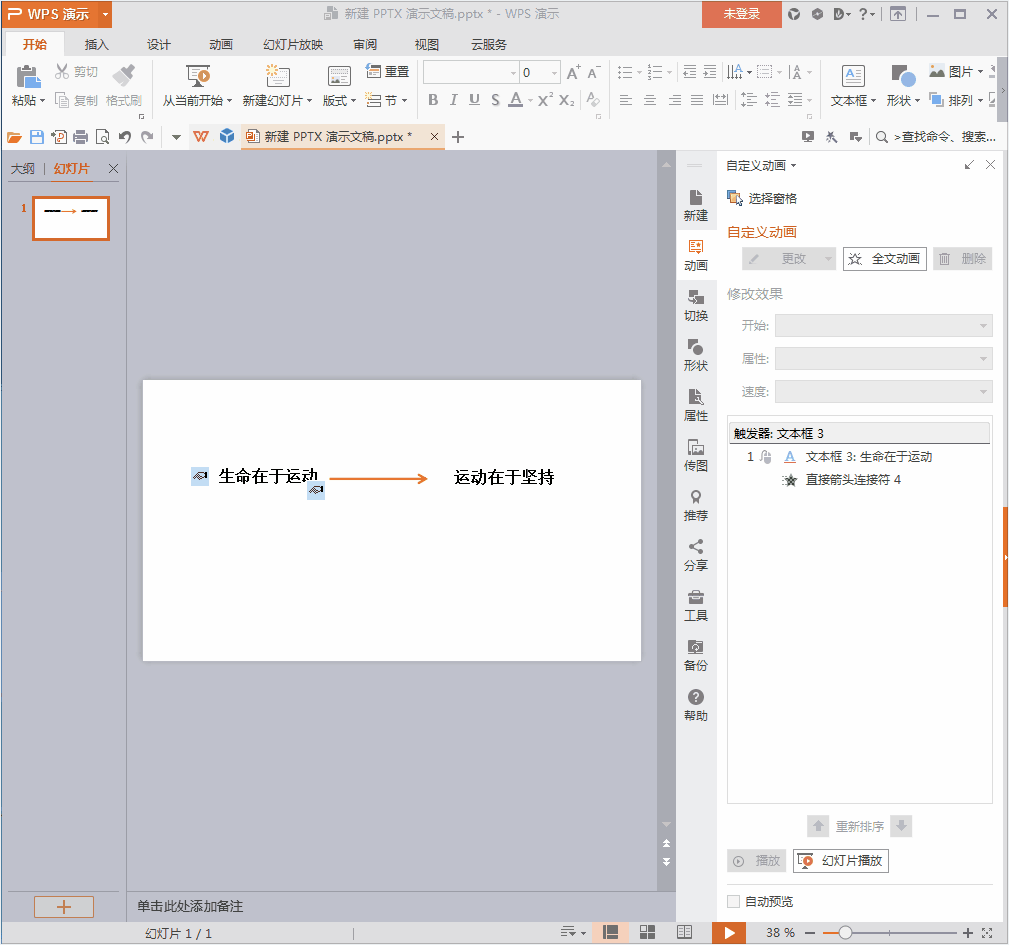This screenshot has width=1009, height=945.
Task: Click the 幻灯片播放 slideshow button
Action: point(841,861)
